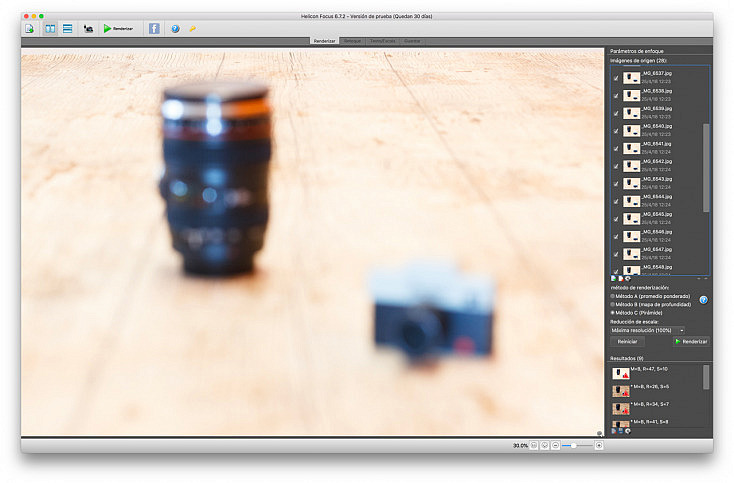The height and width of the screenshot is (483, 734).
Task: Toggle checkbox for _MG_6543.jpg
Action: click(616, 184)
